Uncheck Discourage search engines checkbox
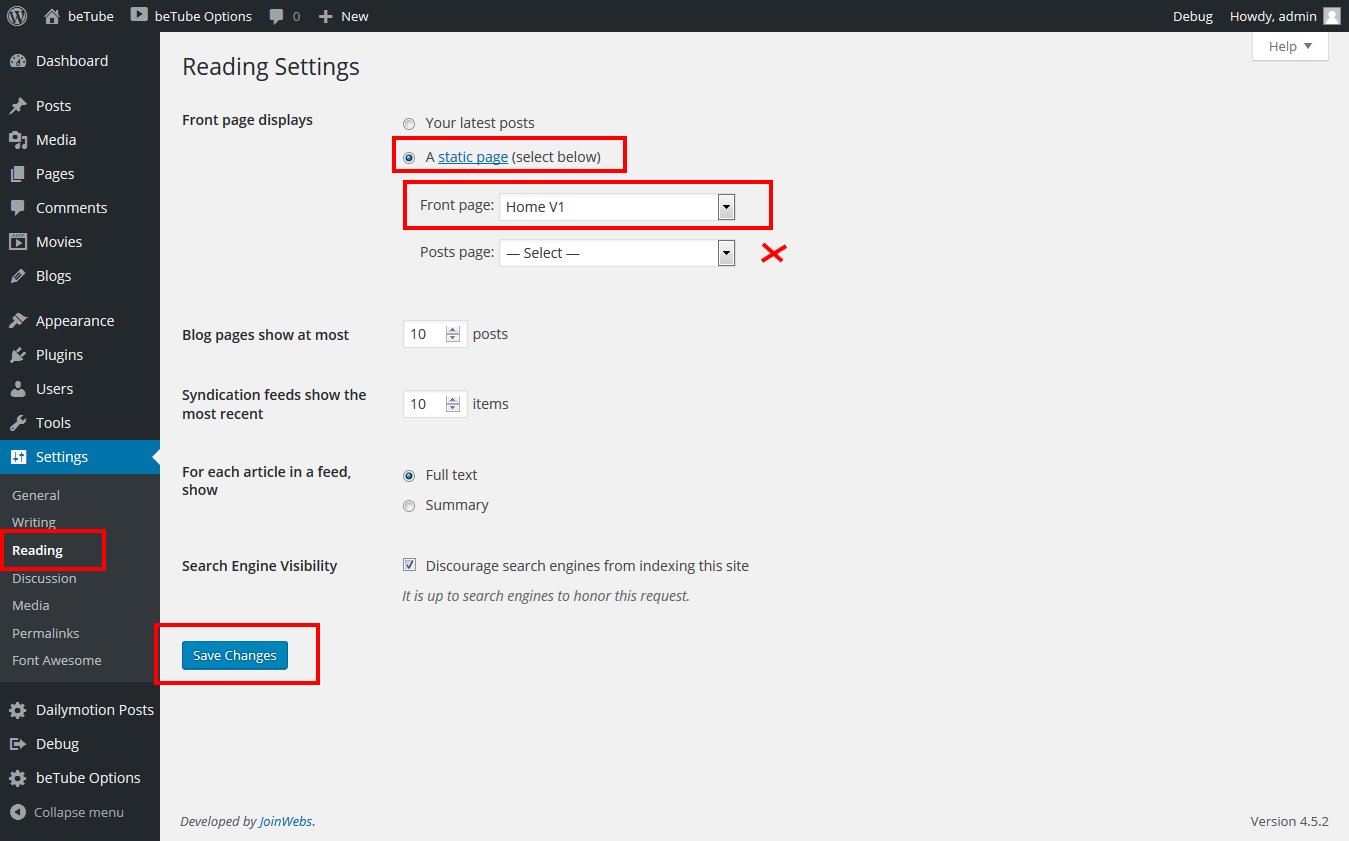The width and height of the screenshot is (1349, 841). pyautogui.click(x=409, y=565)
